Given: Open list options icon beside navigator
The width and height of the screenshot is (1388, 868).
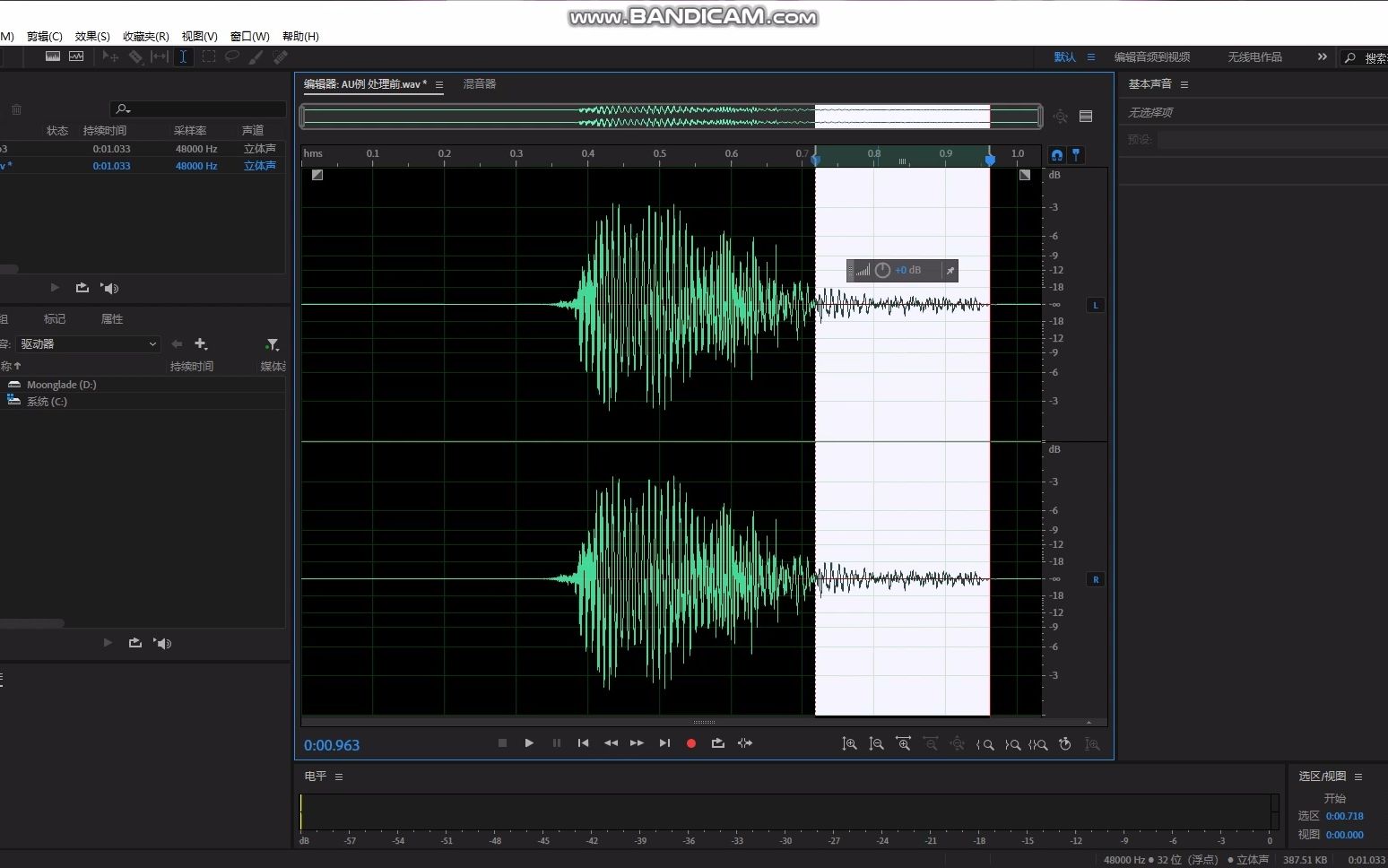Looking at the screenshot, I should [x=1086, y=117].
